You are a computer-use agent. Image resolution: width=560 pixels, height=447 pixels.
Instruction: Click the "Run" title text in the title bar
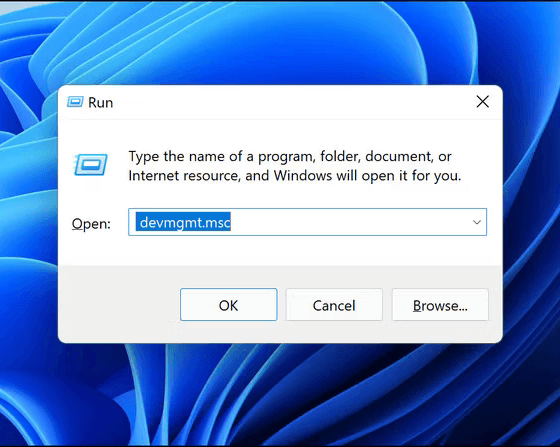(x=100, y=102)
